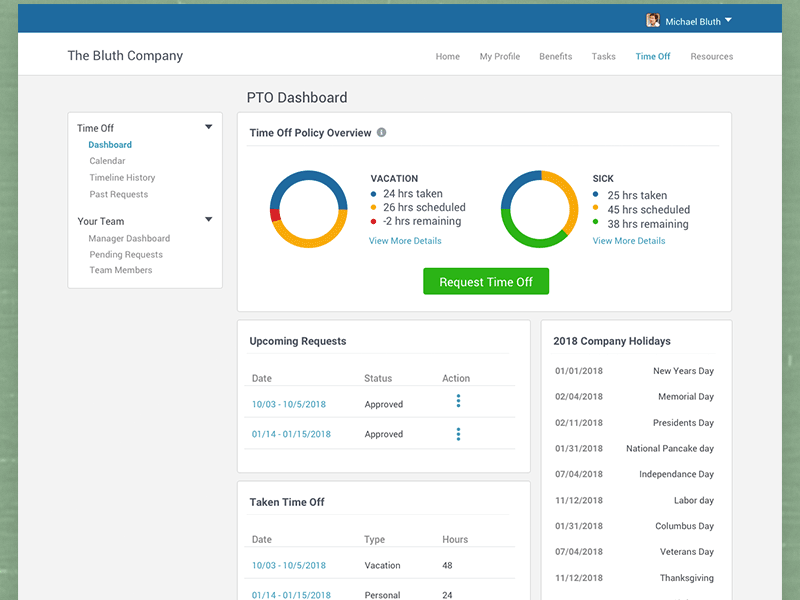Screen dimensions: 800x600
Task: Click the Sick donut chart
Action: click(539, 208)
